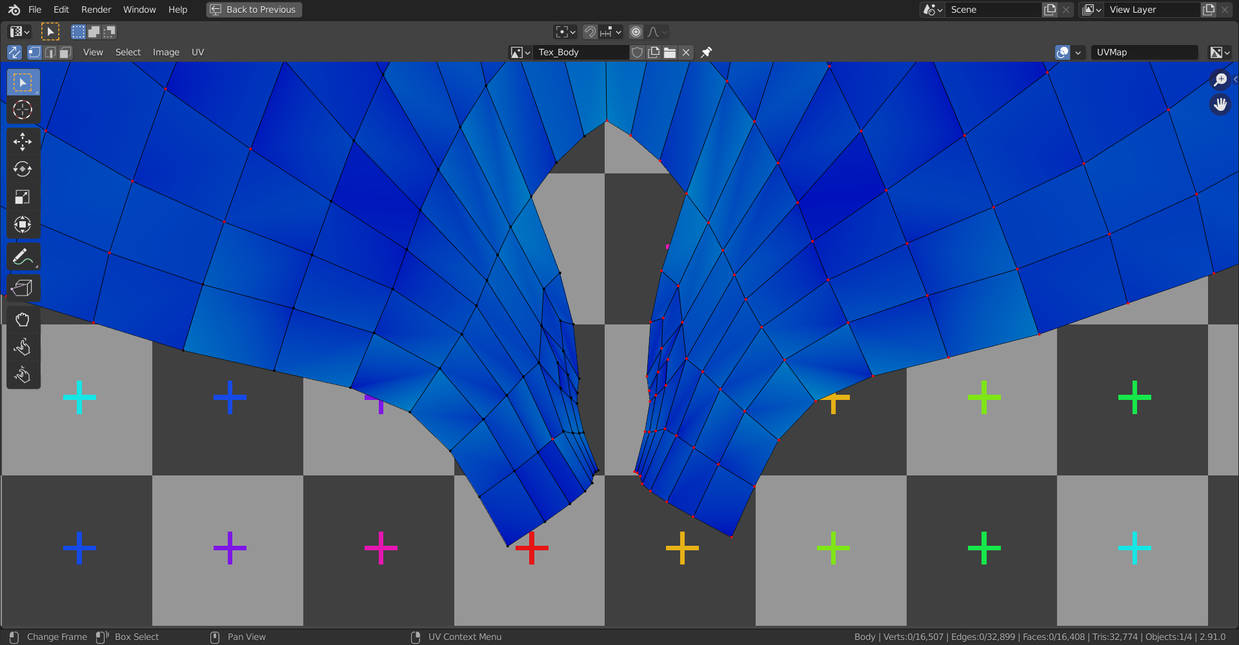This screenshot has height=645, width=1239.
Task: Expand the overlays options dropdown
Action: pyautogui.click(x=1078, y=52)
